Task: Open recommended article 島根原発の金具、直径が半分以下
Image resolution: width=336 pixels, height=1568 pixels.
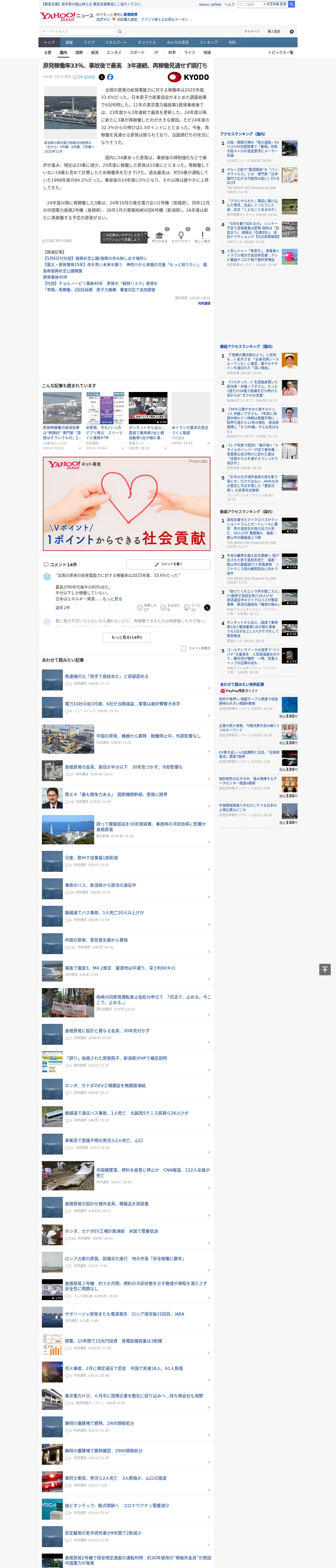Action: (124, 767)
